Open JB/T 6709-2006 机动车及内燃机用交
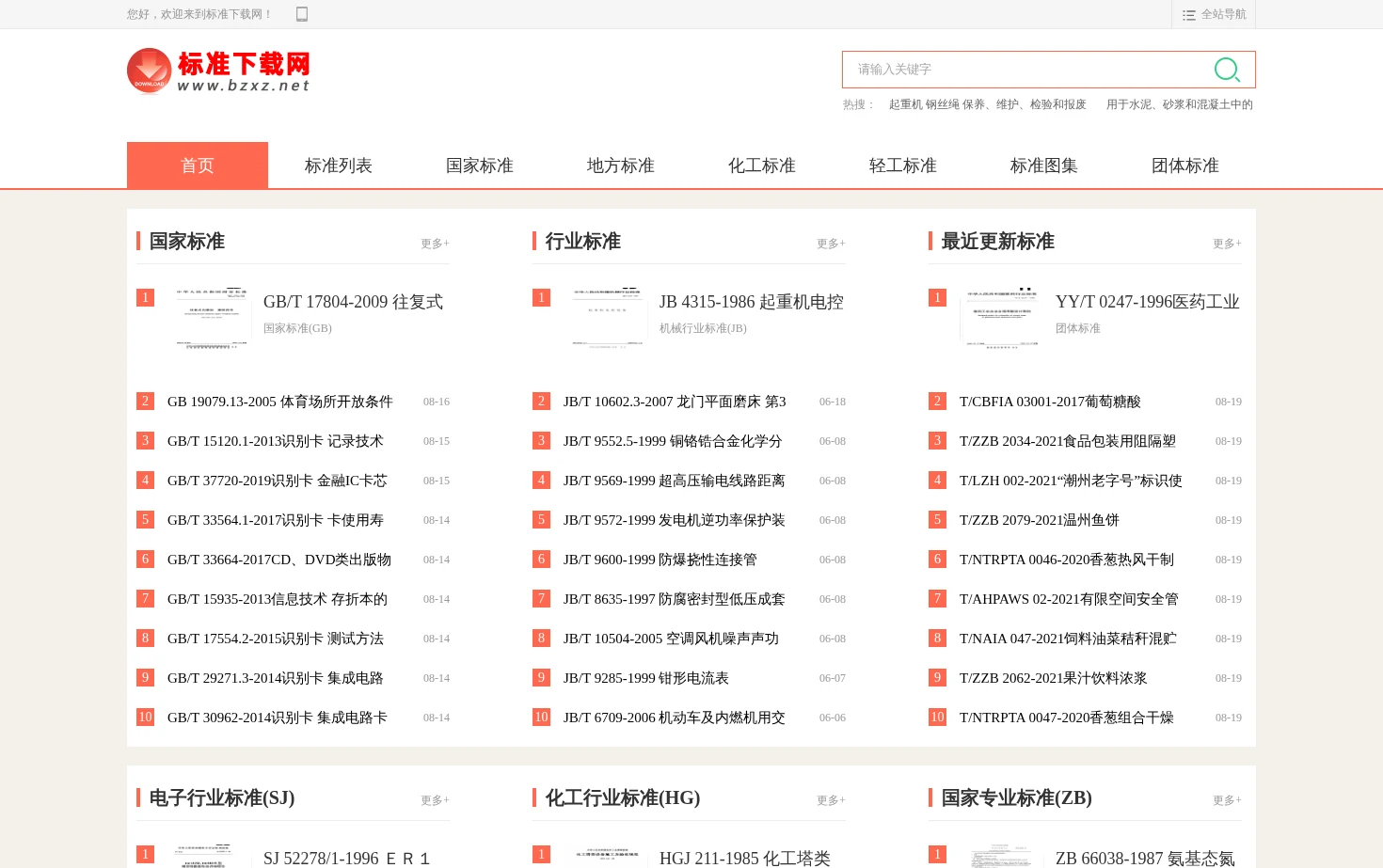This screenshot has width=1383, height=868. pos(675,718)
